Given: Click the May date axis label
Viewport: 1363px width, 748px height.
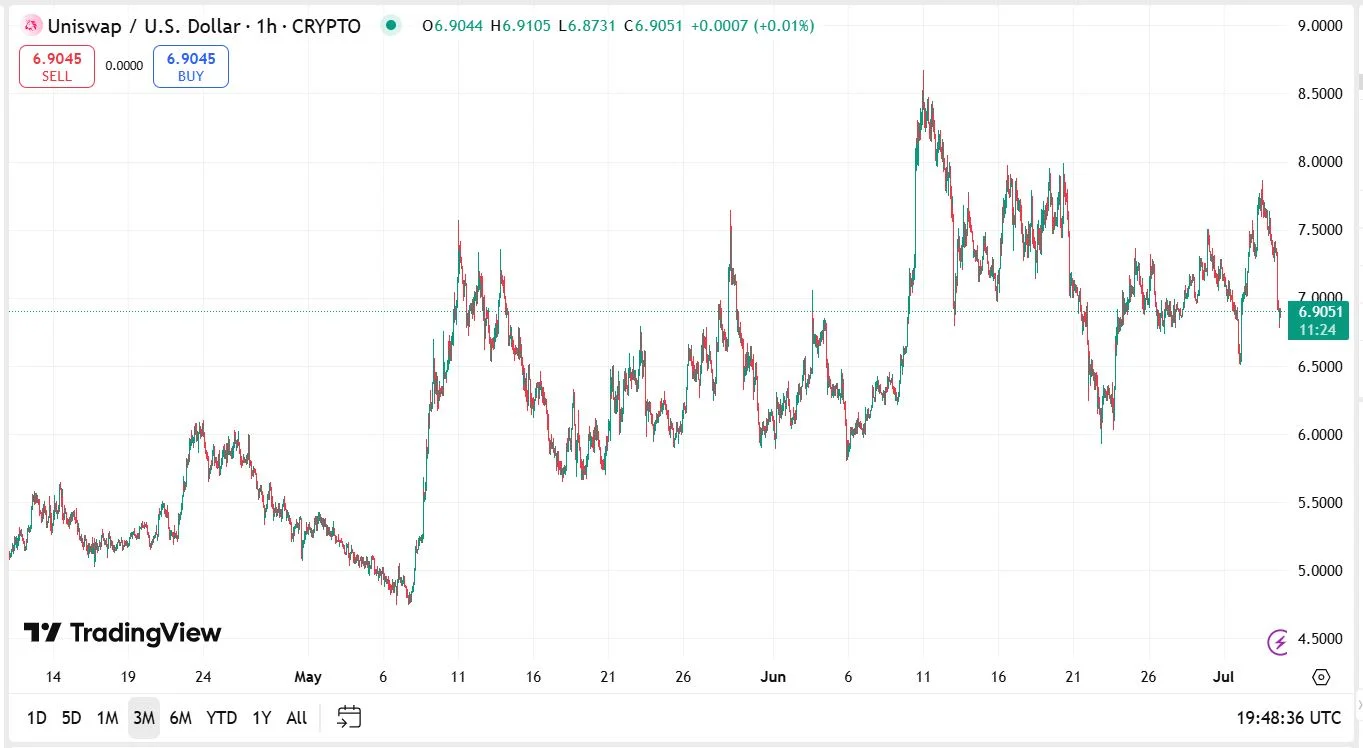Looking at the screenshot, I should tap(308, 677).
